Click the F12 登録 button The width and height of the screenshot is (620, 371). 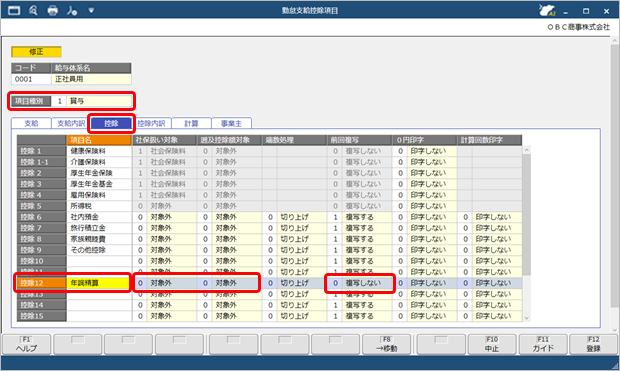tap(594, 344)
